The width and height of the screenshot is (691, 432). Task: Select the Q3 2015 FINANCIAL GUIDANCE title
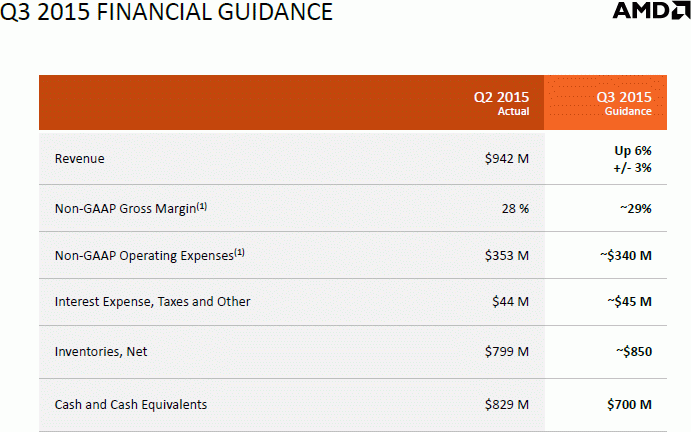click(x=166, y=11)
